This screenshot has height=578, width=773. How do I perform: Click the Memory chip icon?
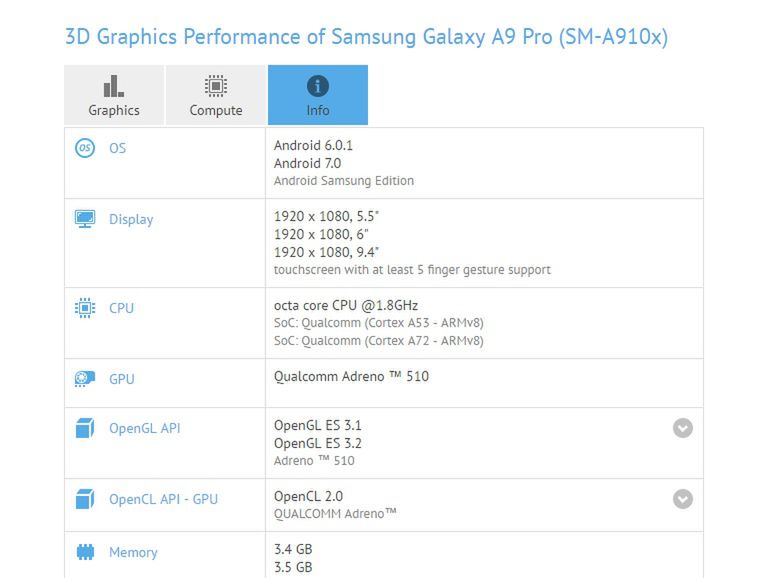point(85,552)
